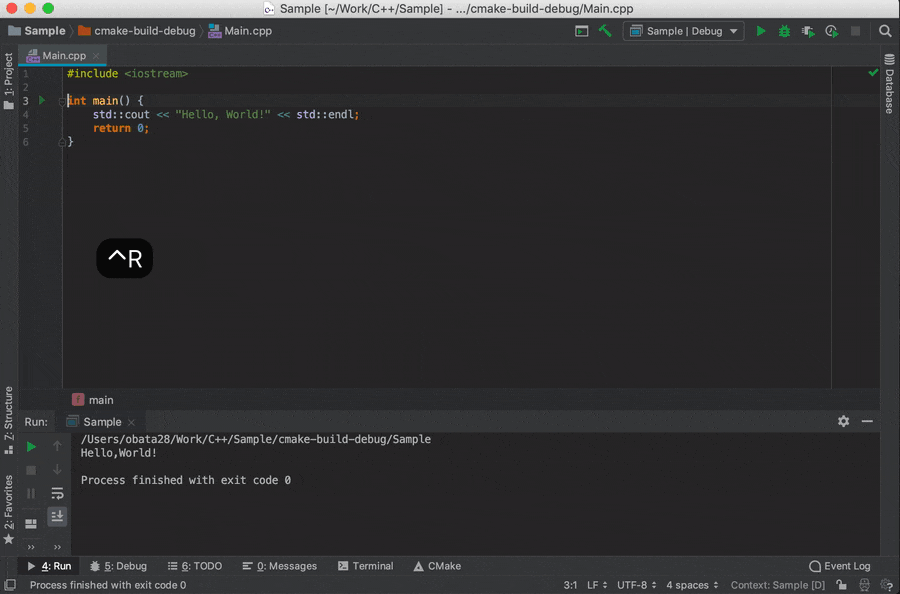Viewport: 900px width, 594px height.
Task: Change Context: Sample [D] resolve context
Action: click(777, 585)
